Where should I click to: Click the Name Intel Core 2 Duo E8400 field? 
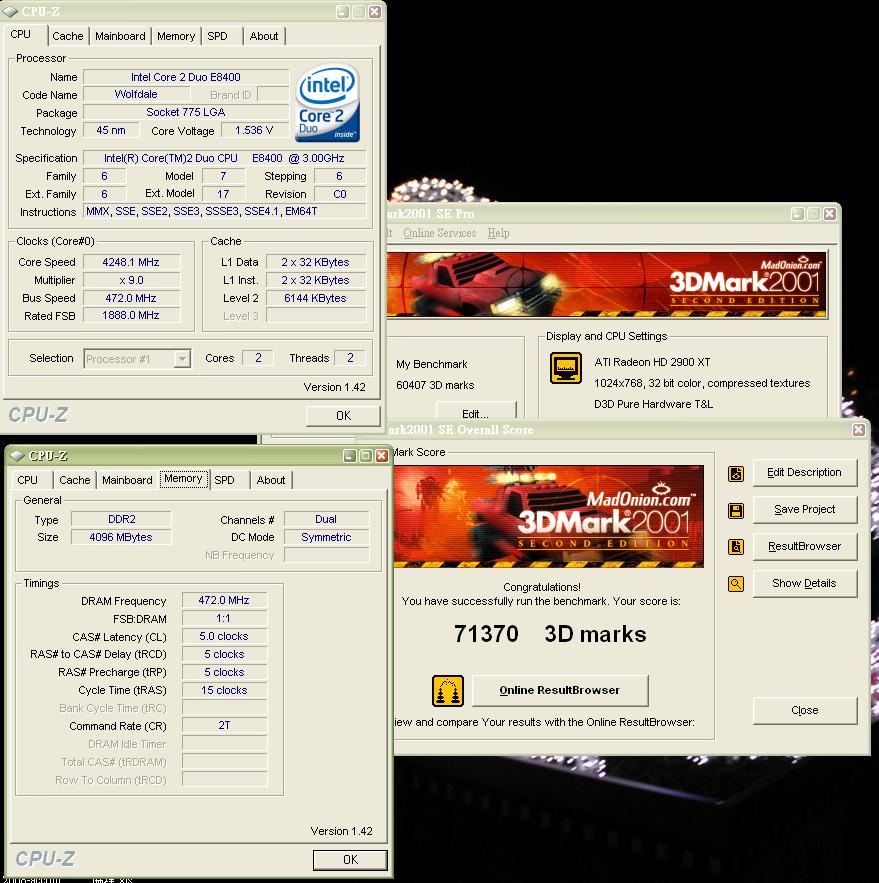coord(186,77)
